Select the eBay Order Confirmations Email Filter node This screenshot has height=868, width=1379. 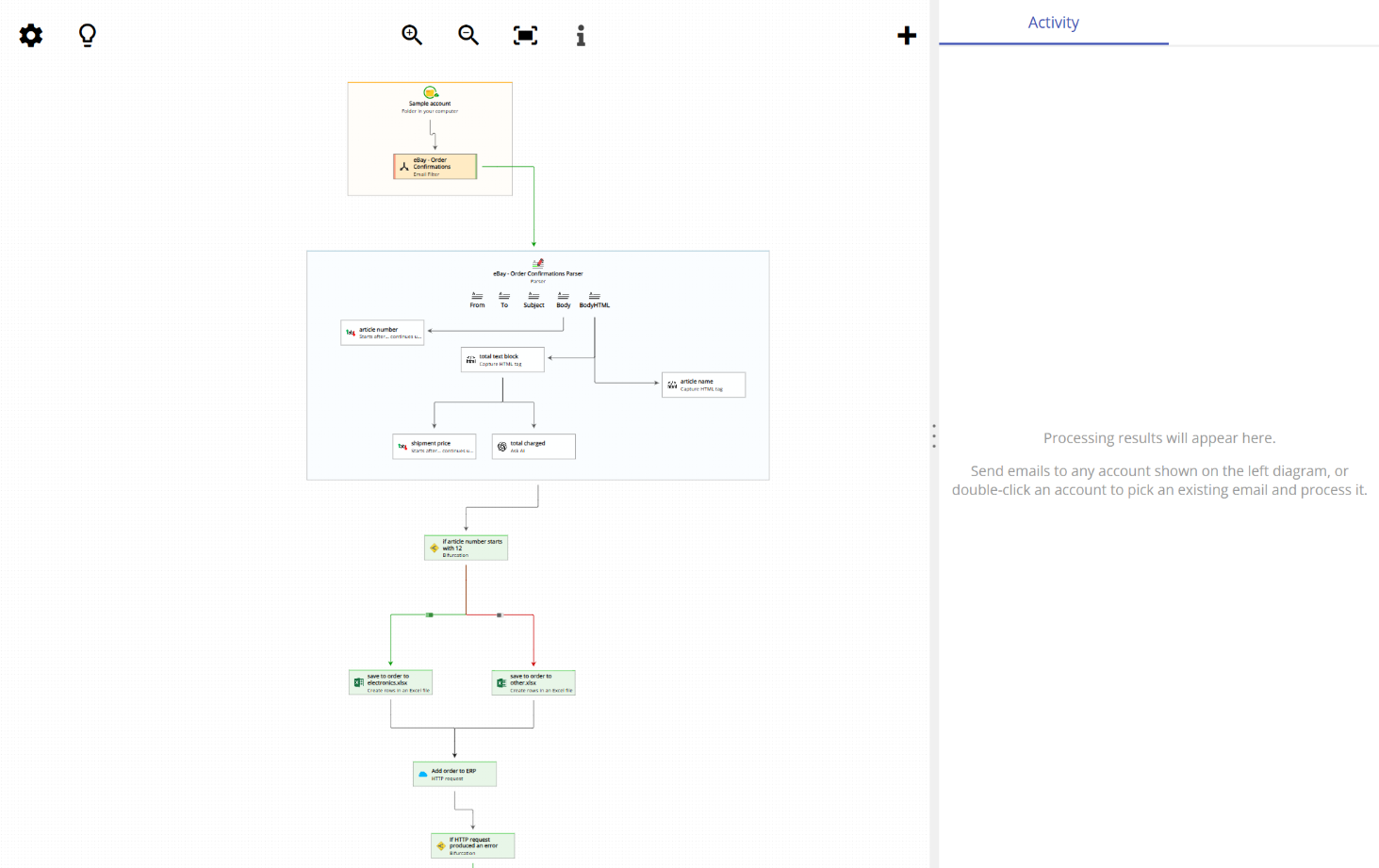(435, 166)
